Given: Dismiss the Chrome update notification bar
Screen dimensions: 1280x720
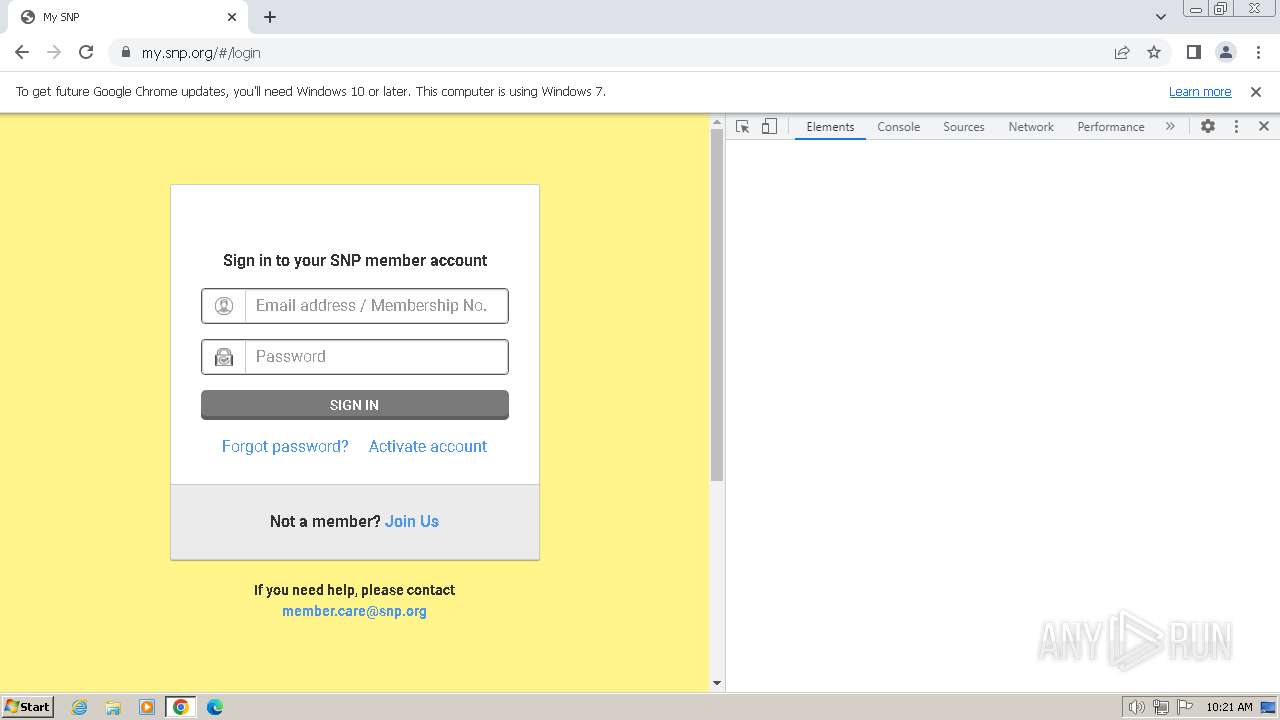Looking at the screenshot, I should coord(1256,92).
